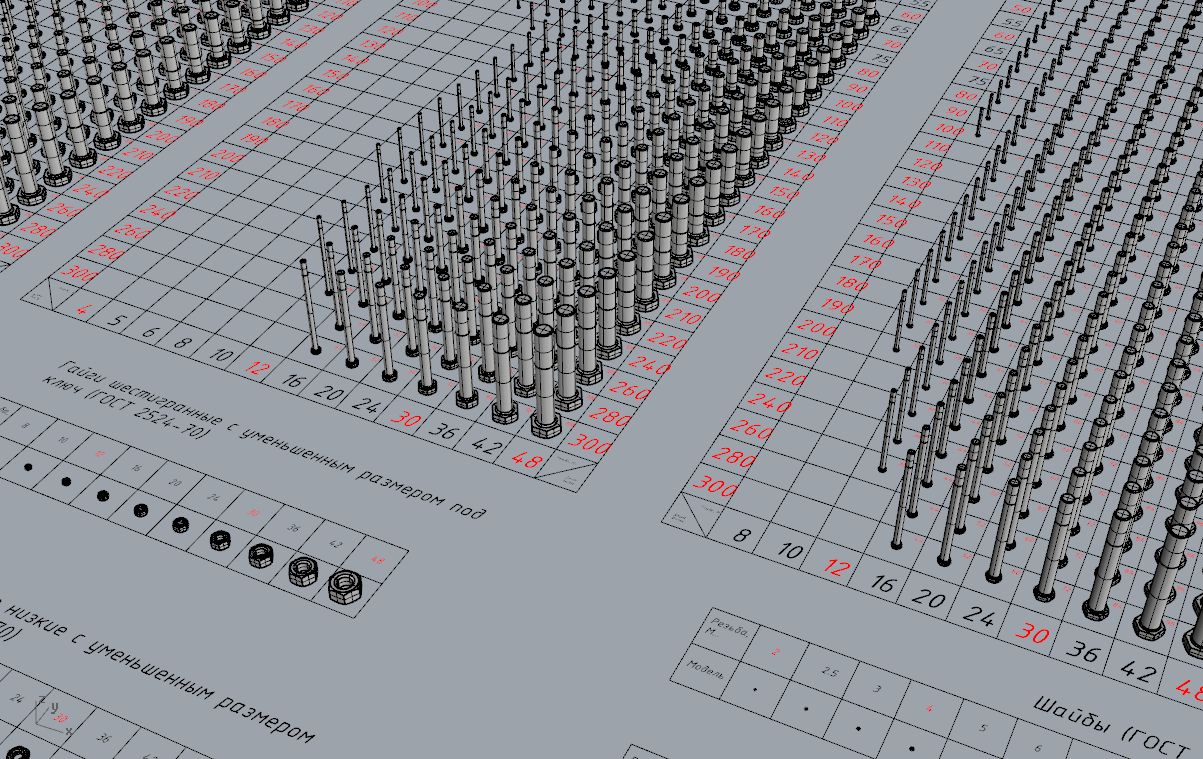The width and height of the screenshot is (1203, 759).
Task: Click '16' bottom label of middle bolt table
Action: tap(293, 381)
